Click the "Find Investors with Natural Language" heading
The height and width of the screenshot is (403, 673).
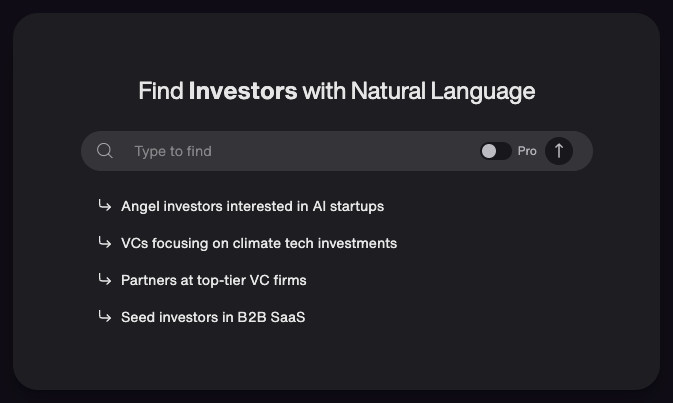click(336, 91)
